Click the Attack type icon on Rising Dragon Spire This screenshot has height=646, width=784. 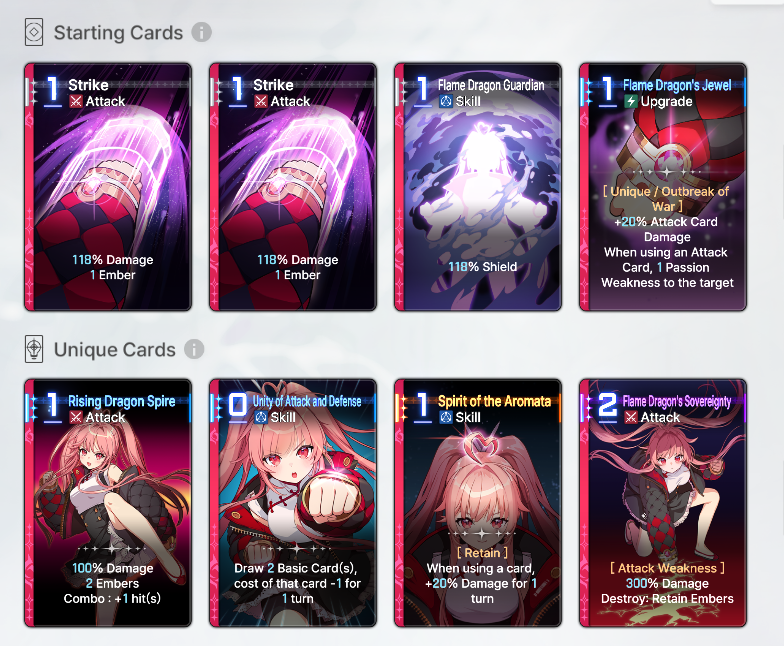(x=76, y=418)
